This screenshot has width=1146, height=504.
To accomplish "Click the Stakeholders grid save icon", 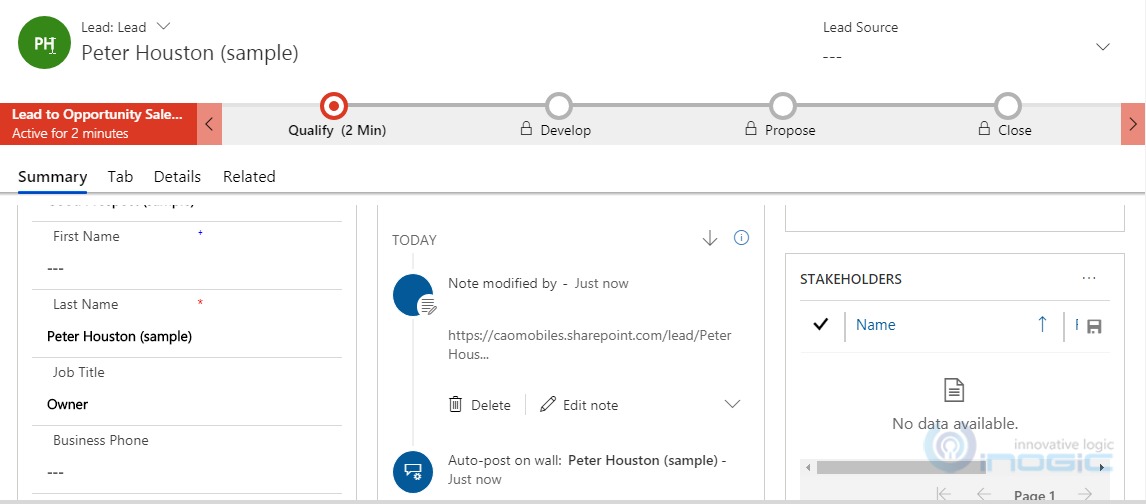I will click(x=1094, y=327).
